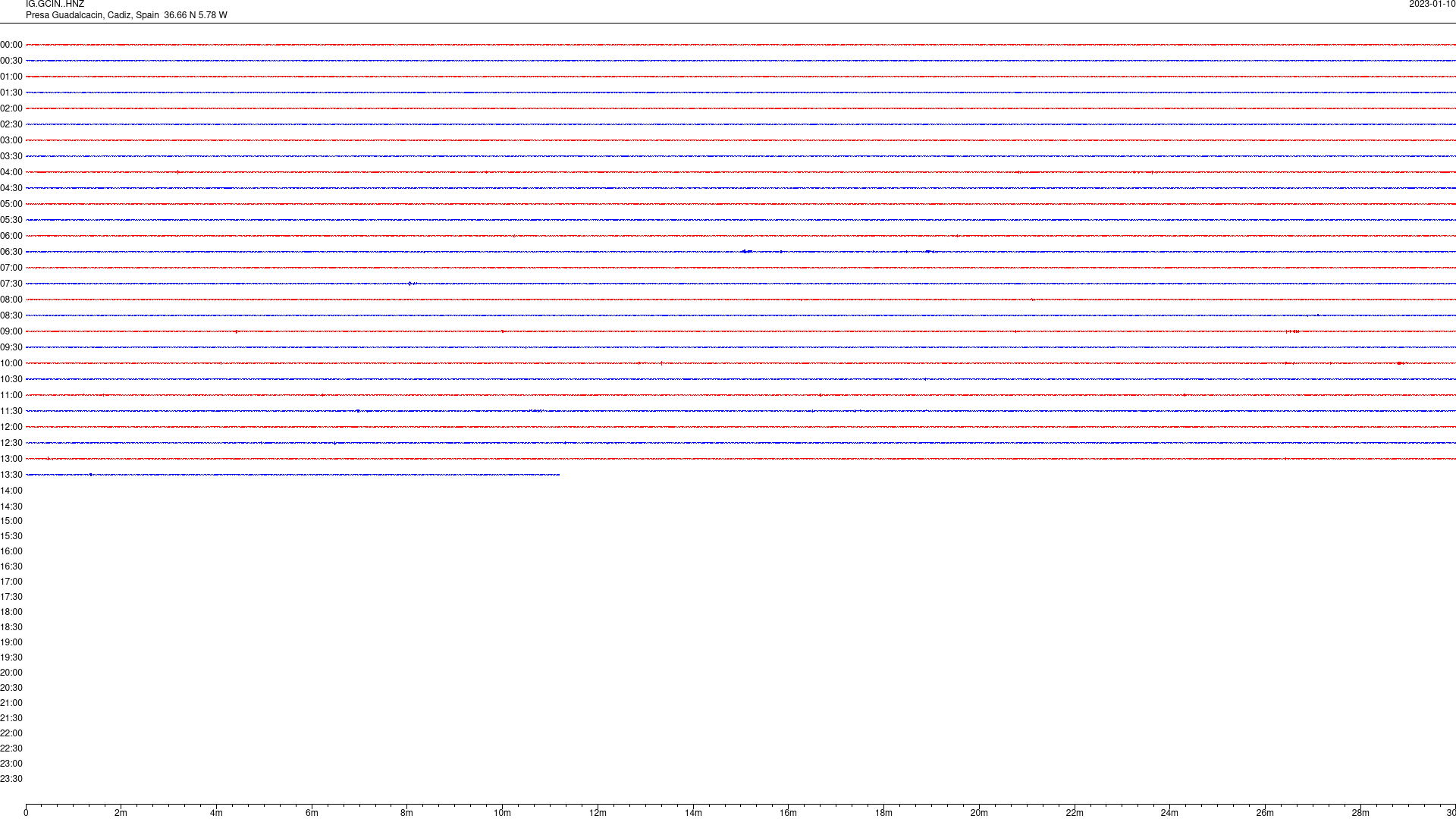Image resolution: width=1456 pixels, height=819 pixels.
Task: Select the 2m axis tick label
Action: pos(121,813)
